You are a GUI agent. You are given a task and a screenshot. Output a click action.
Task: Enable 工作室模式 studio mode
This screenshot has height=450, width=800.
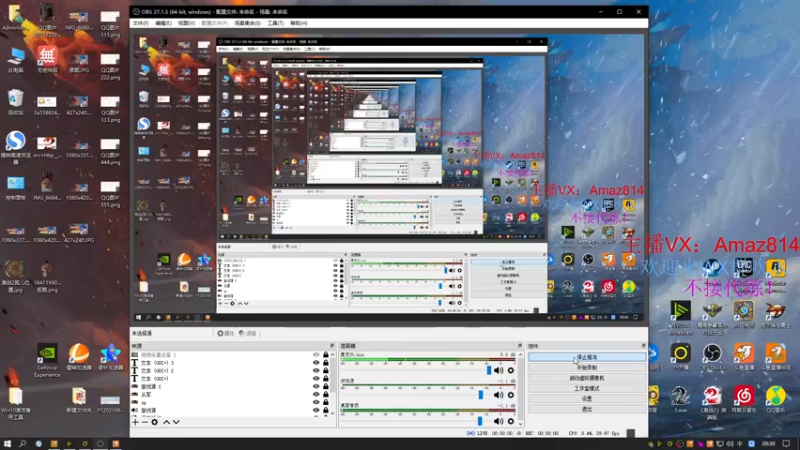[587, 388]
